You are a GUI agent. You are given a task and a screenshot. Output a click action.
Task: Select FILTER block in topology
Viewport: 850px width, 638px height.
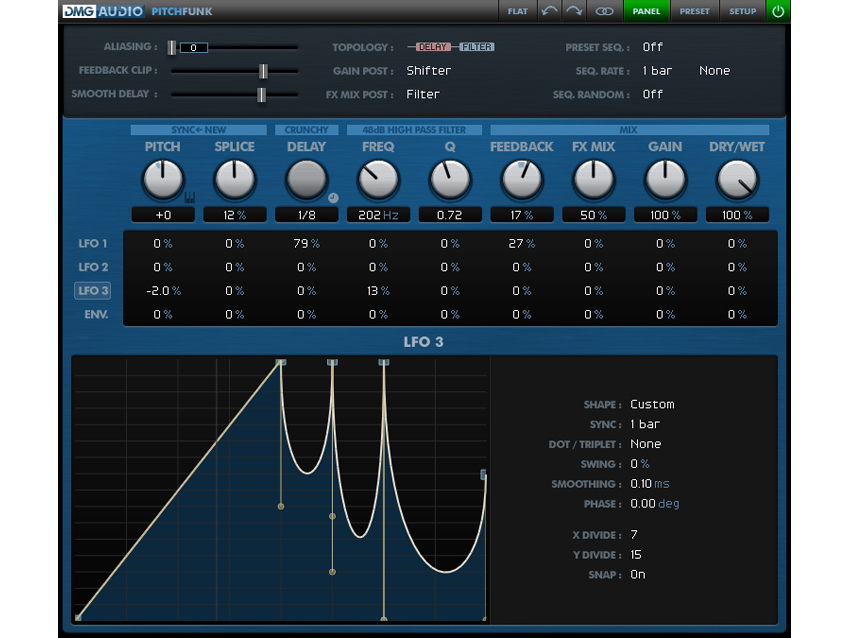476,47
